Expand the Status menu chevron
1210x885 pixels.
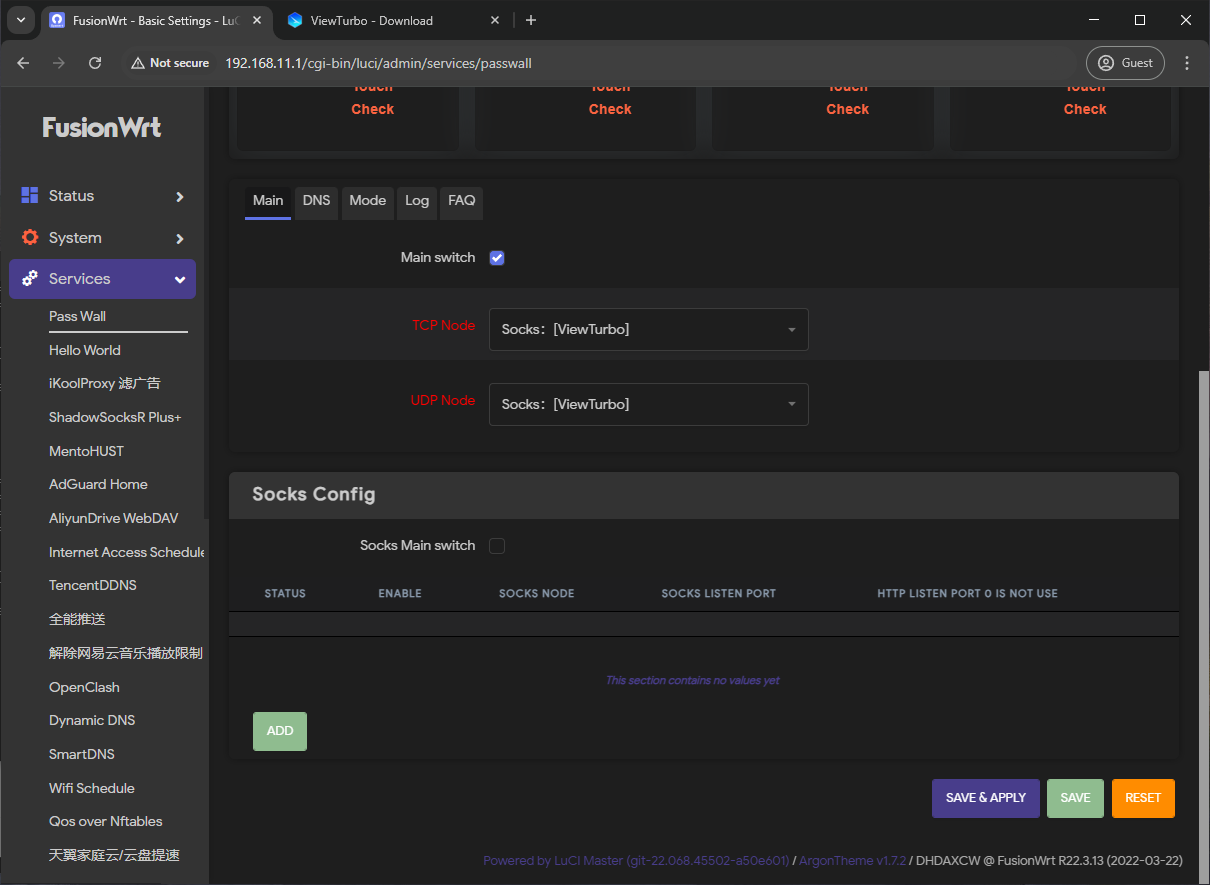(180, 197)
